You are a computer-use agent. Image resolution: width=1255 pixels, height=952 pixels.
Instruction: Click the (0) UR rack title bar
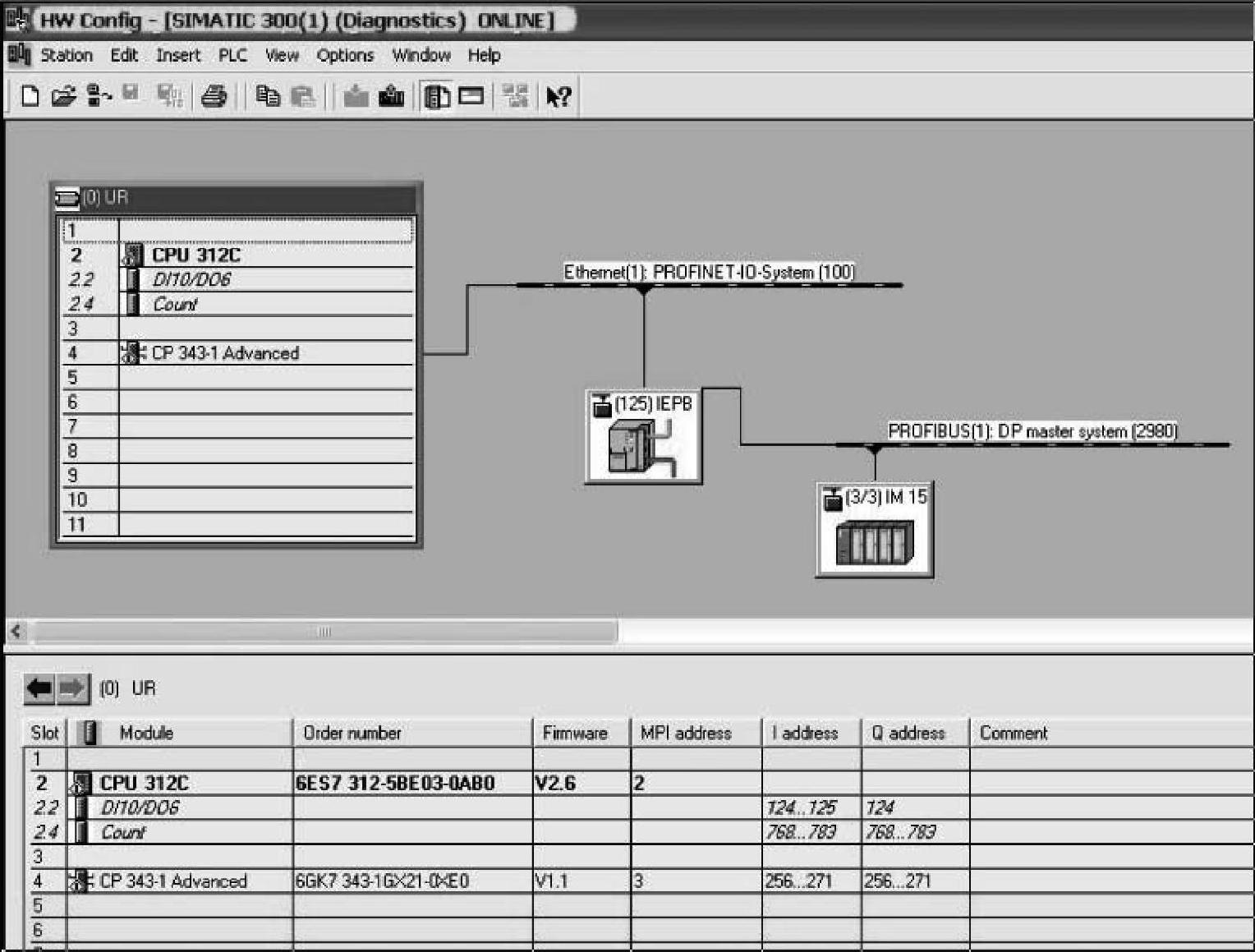tap(237, 198)
